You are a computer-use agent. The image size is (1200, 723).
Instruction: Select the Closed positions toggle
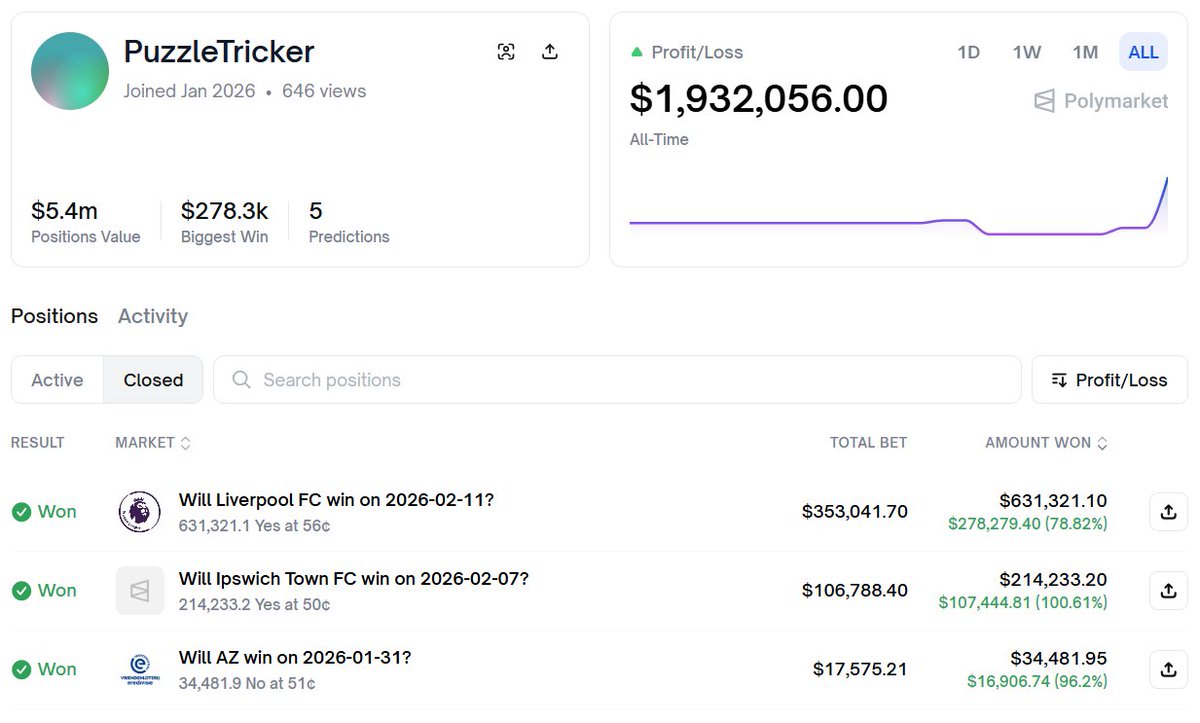click(x=153, y=380)
